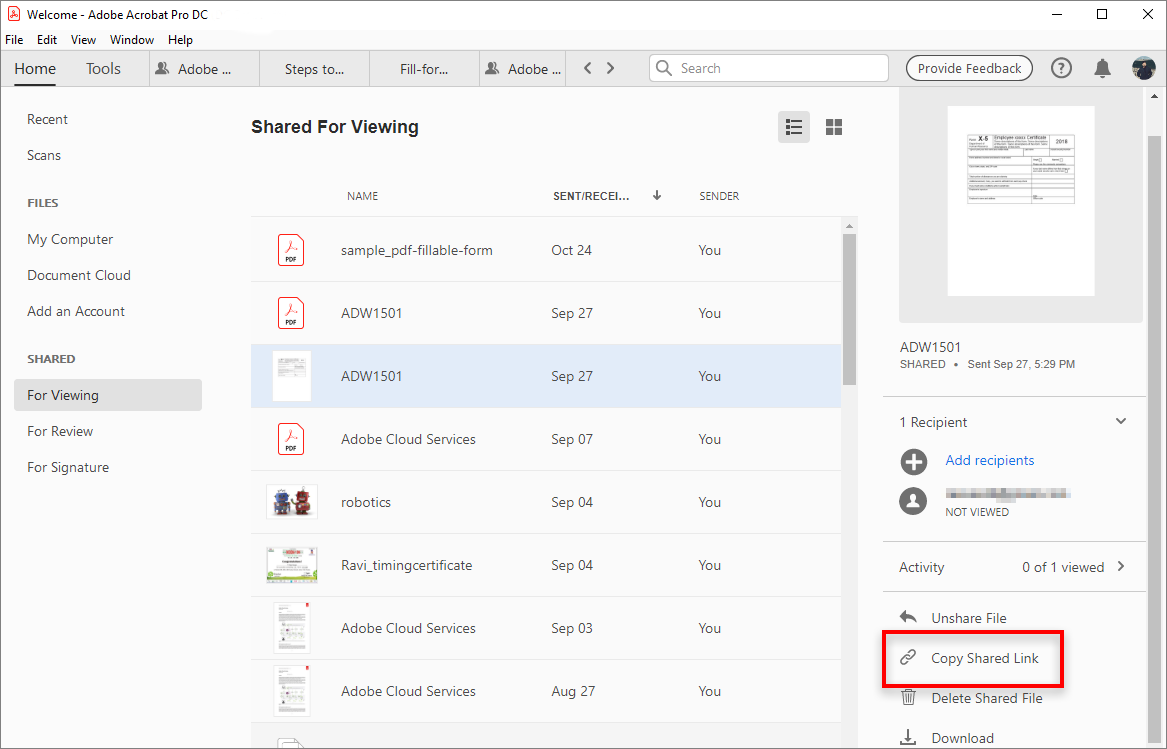
Task: Click the Download icon
Action: [x=908, y=738]
